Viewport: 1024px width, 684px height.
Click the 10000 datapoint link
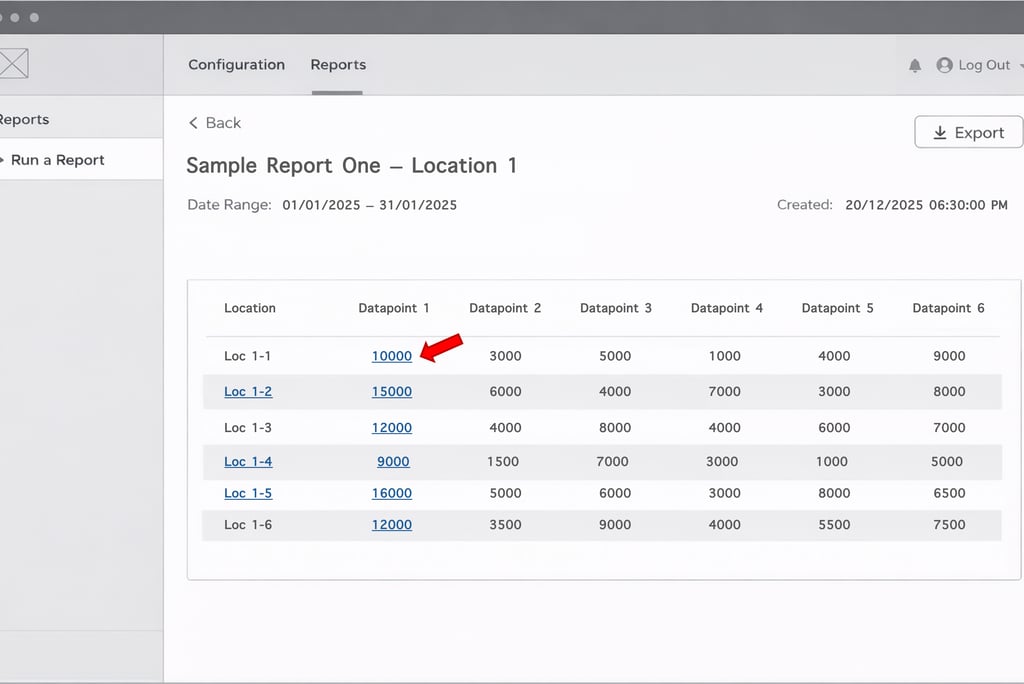[392, 356]
